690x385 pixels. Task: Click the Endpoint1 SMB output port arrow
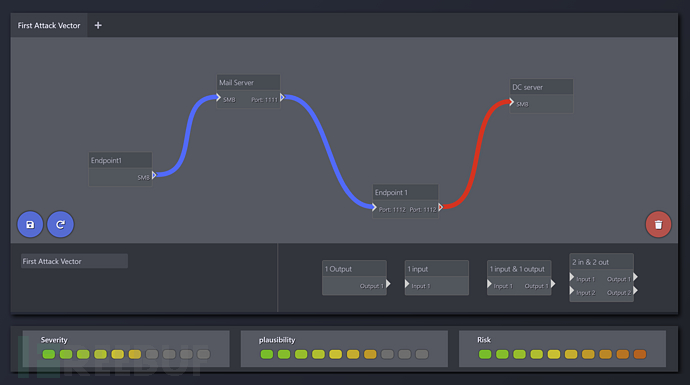coord(154,175)
